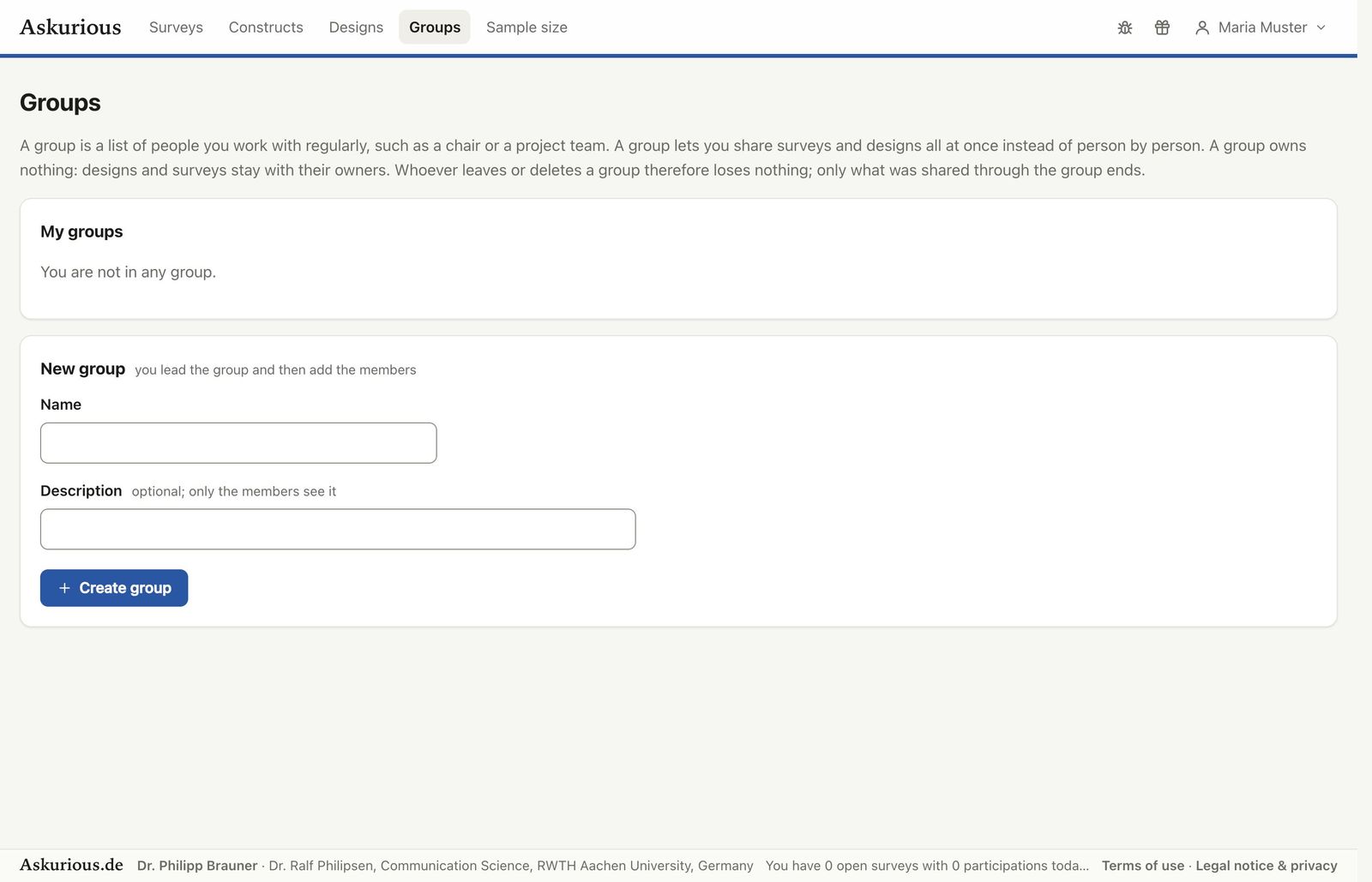Open the Surveys tab
This screenshot has width=1372, height=882.
176,27
